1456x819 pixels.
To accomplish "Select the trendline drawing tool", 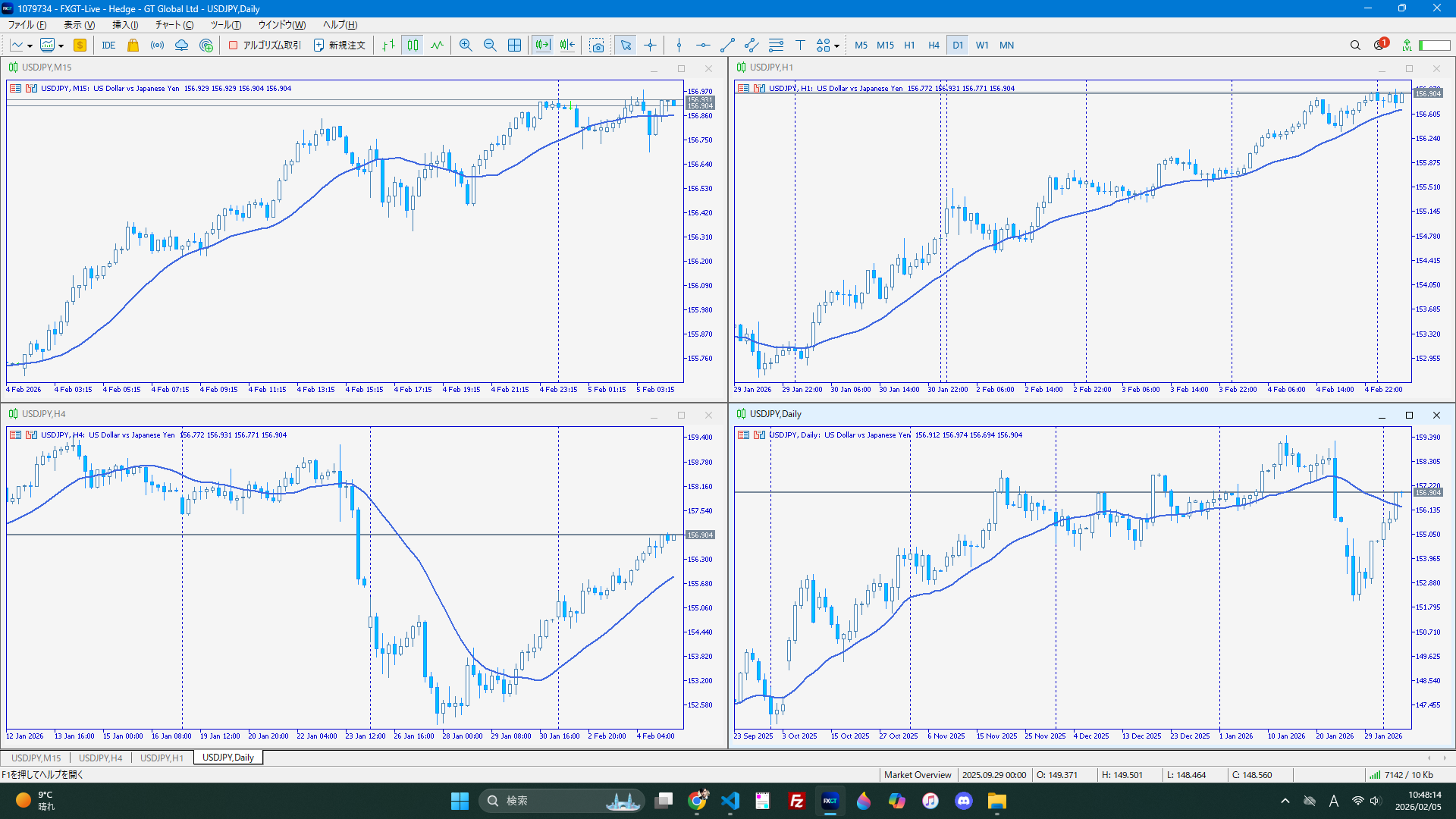I will point(727,45).
